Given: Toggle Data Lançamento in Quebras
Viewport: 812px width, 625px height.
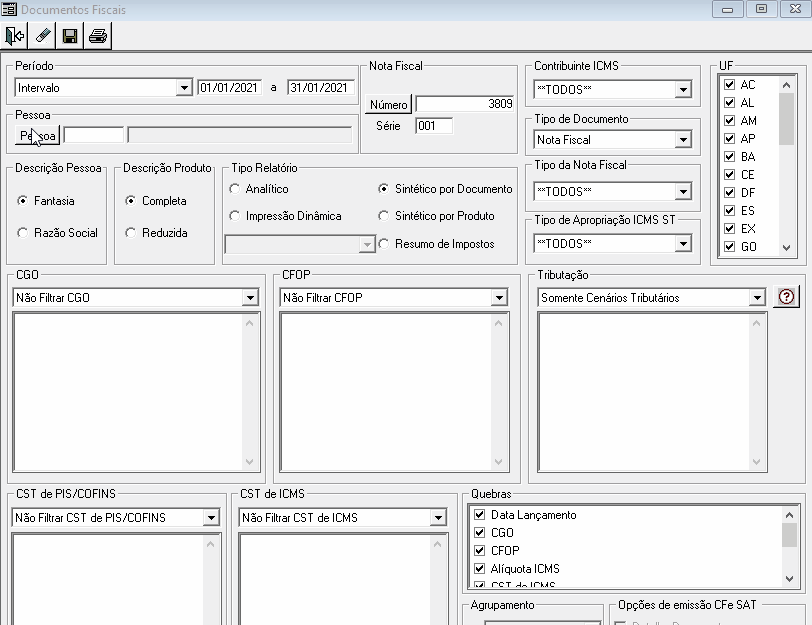Looking at the screenshot, I should pos(480,514).
